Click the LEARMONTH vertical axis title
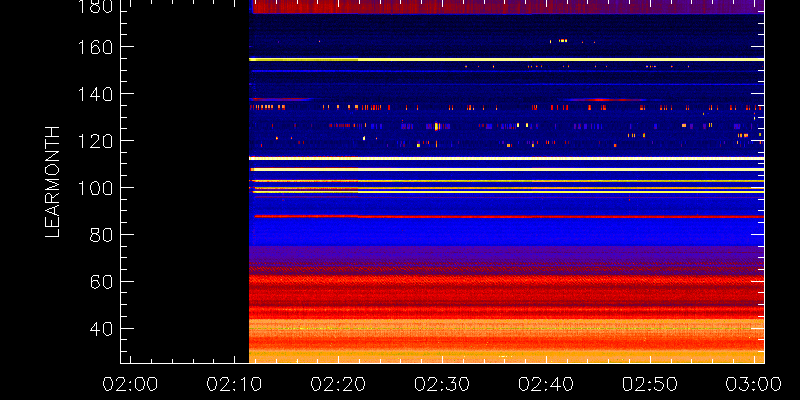The image size is (800, 400). pyautogui.click(x=53, y=182)
